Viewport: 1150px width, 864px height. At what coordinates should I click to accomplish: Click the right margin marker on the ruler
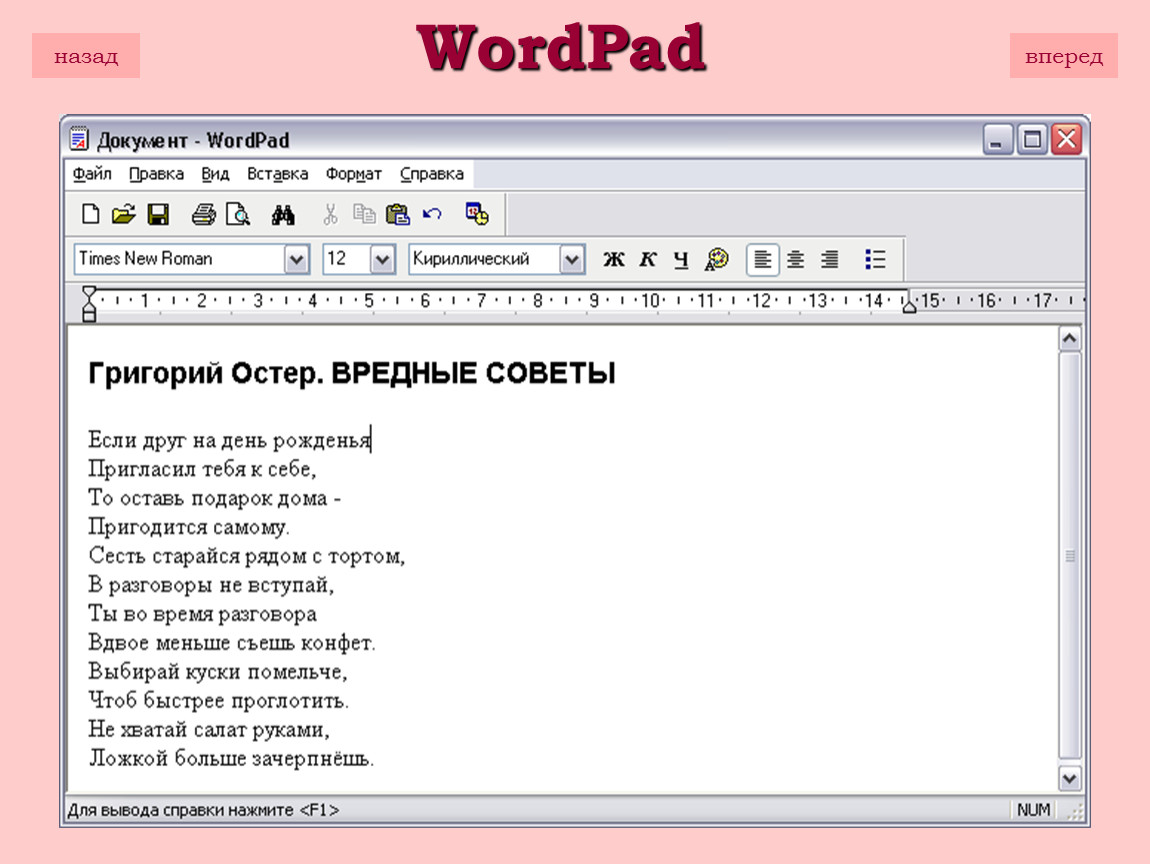(x=909, y=305)
